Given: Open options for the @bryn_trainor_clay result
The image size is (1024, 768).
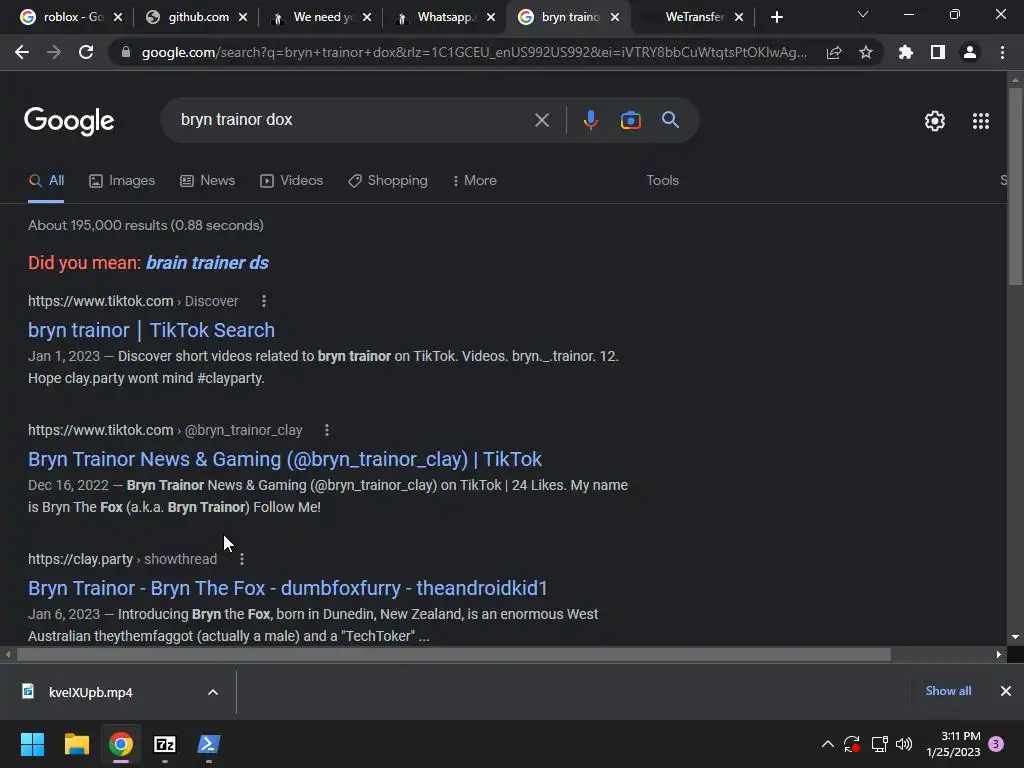Looking at the screenshot, I should (327, 430).
